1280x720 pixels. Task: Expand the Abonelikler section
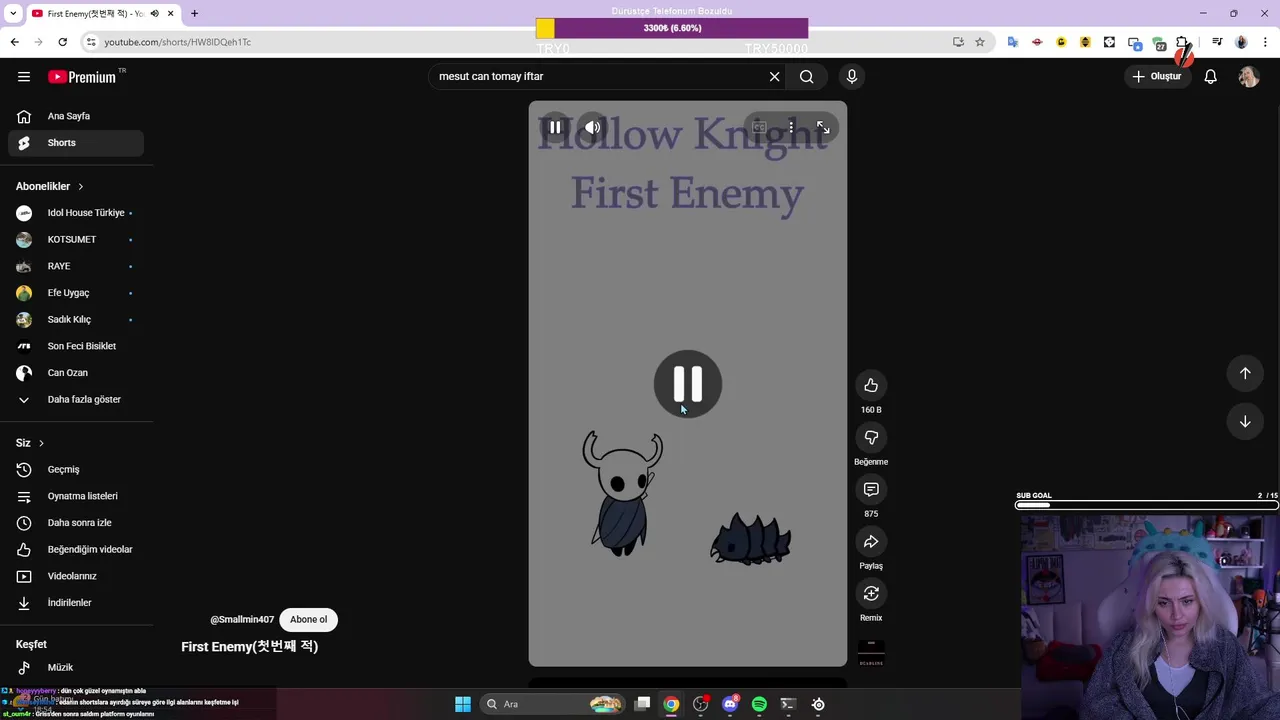coord(50,186)
